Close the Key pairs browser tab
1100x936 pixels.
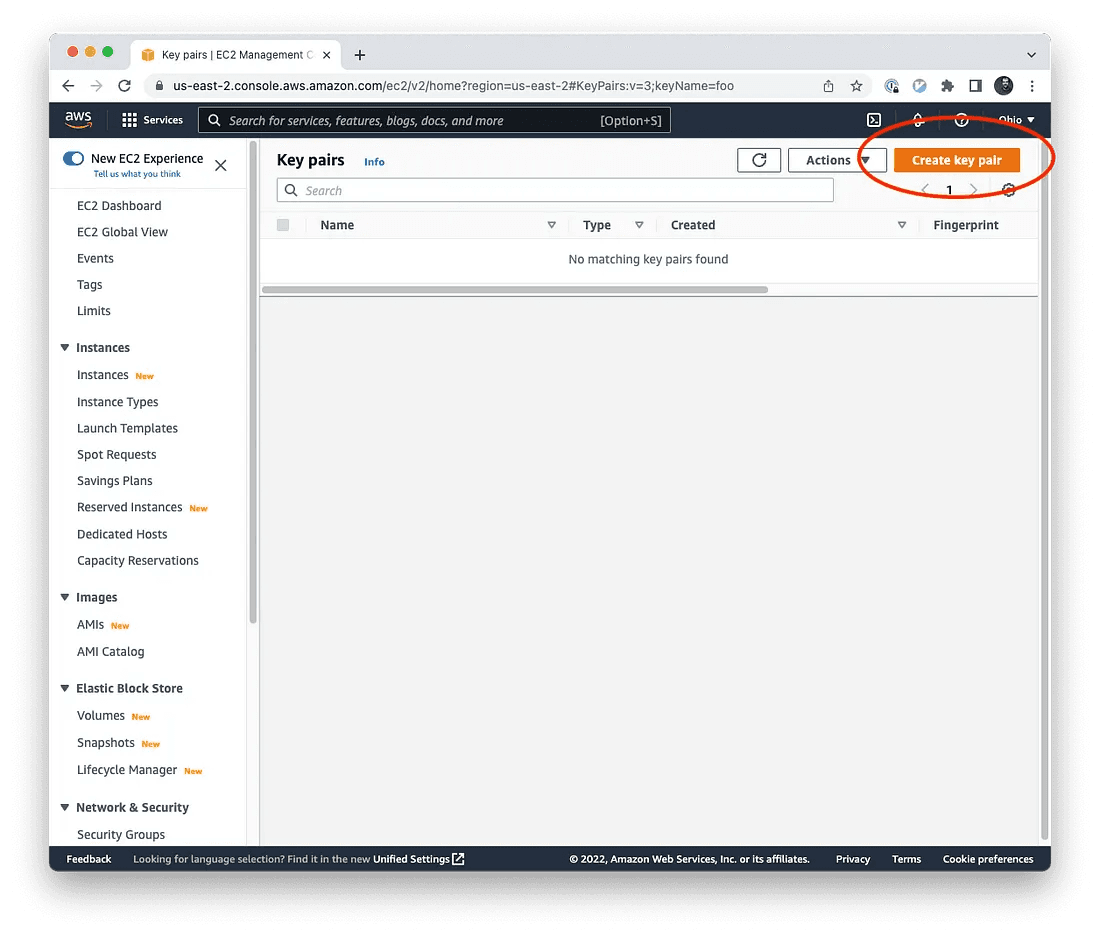coord(326,55)
